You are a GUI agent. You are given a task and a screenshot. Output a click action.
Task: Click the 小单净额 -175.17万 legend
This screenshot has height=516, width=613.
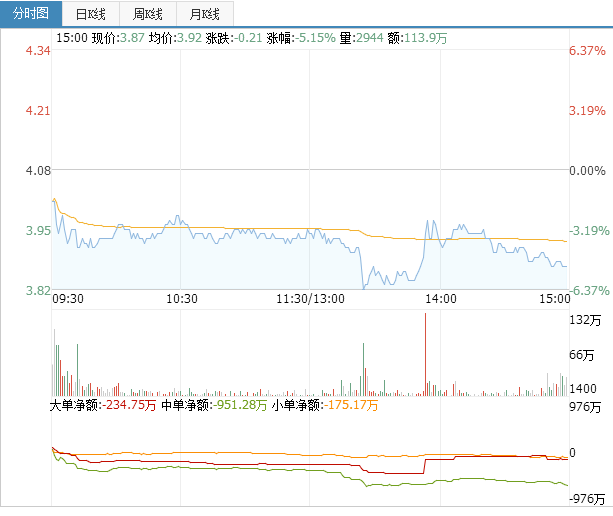point(325,405)
